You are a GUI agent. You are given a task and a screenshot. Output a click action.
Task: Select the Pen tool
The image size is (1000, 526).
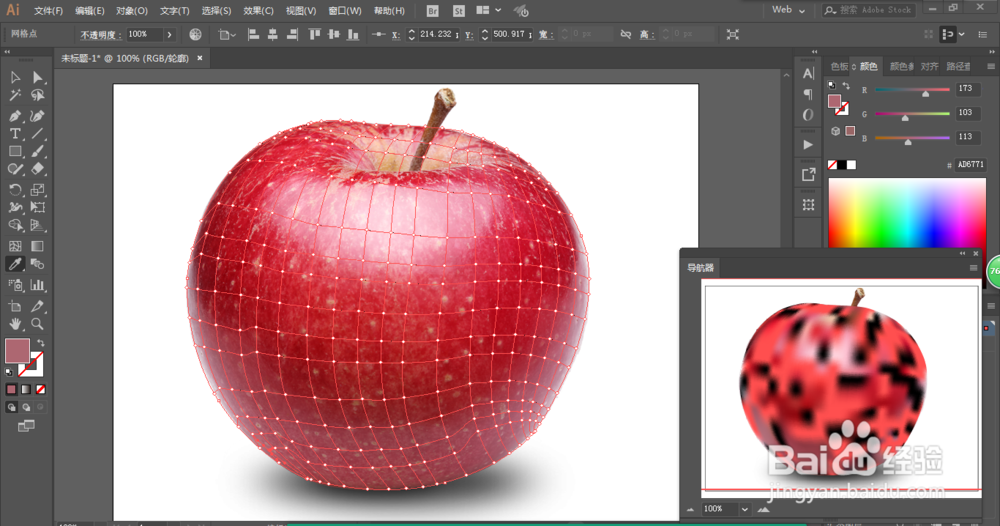[x=15, y=116]
